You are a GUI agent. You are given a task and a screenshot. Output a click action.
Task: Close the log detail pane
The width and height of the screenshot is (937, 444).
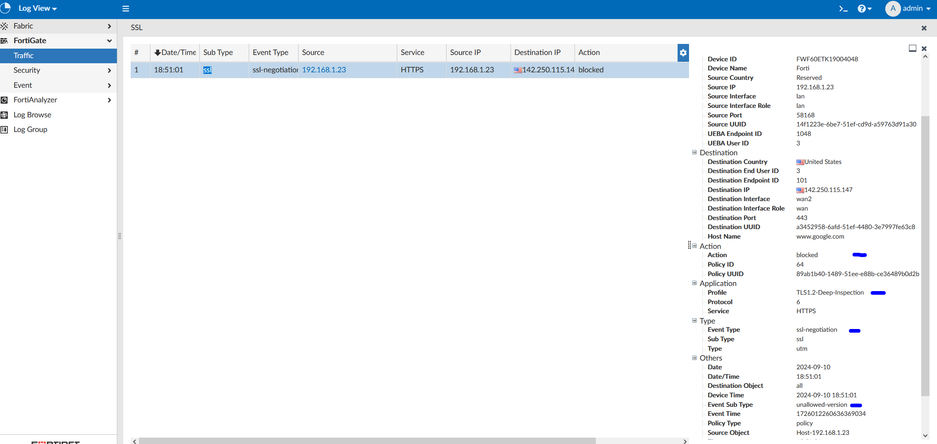(924, 48)
